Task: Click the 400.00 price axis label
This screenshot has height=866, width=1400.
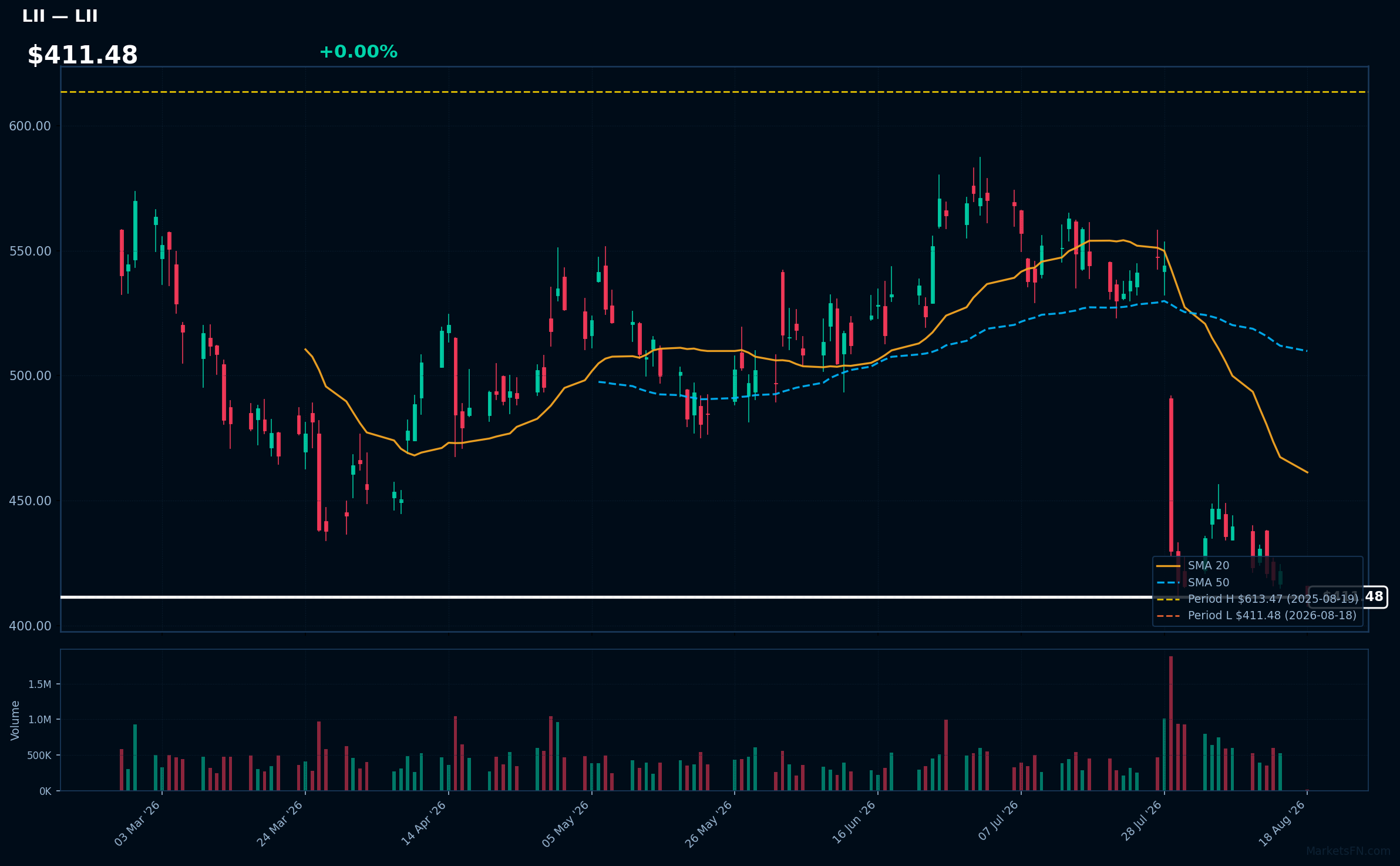Action: coord(30,626)
